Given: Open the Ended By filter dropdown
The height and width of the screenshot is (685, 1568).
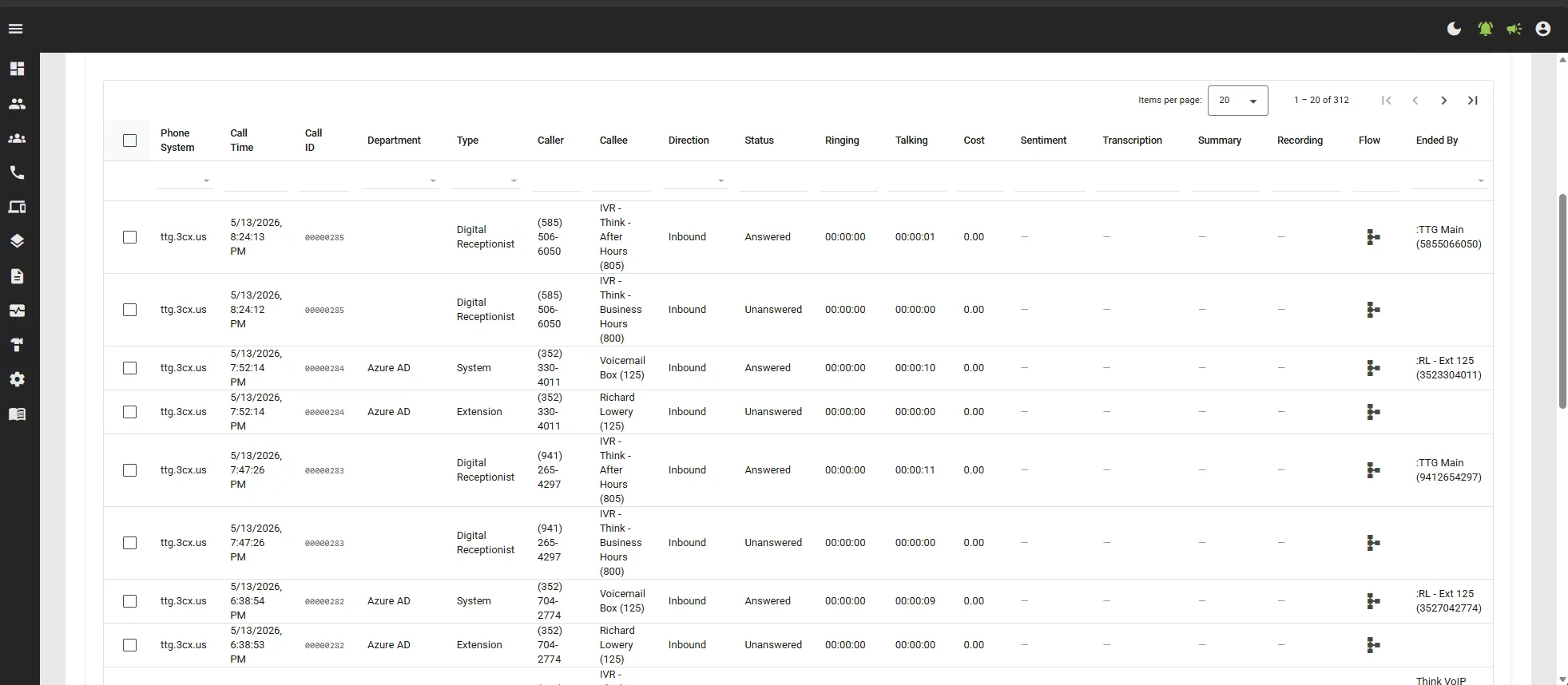Looking at the screenshot, I should [1448, 181].
